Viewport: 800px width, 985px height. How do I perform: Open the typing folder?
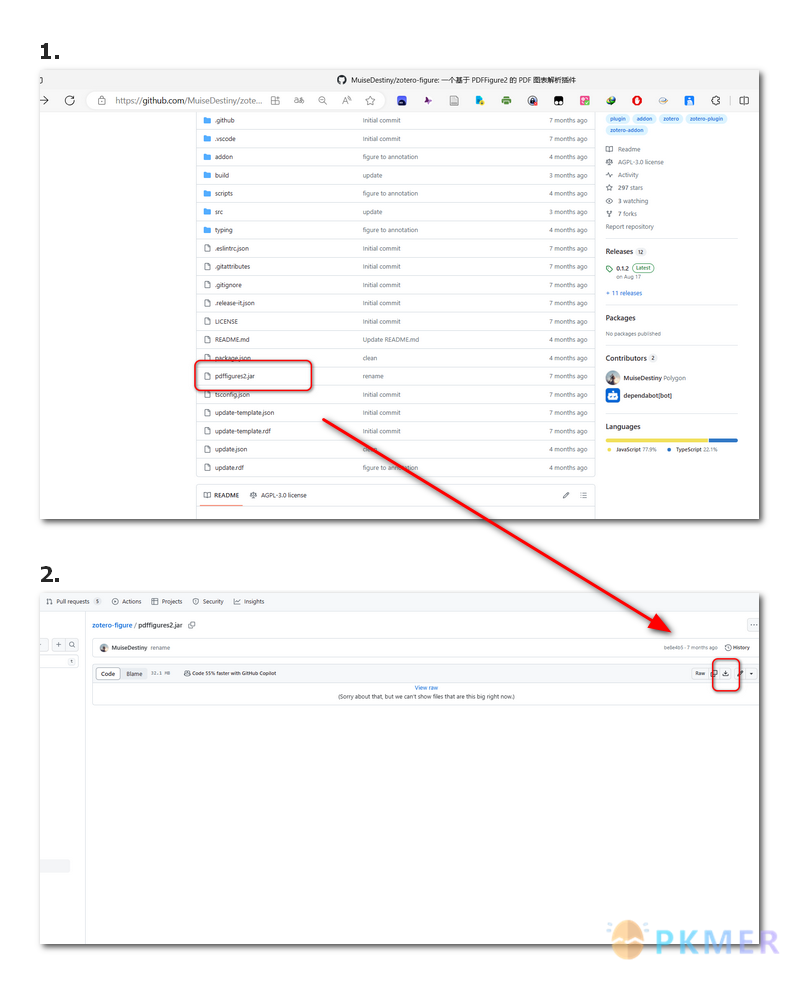coord(224,230)
